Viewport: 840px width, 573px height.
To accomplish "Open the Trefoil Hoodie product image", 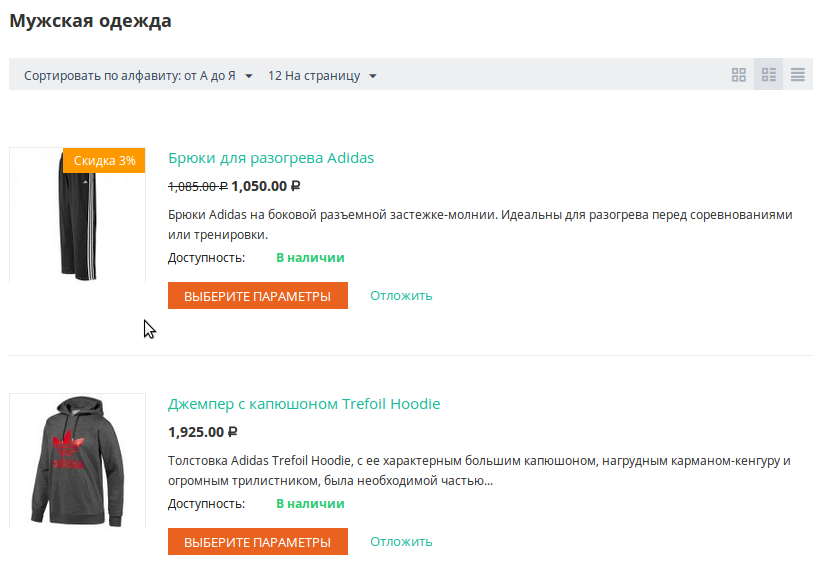I will point(77,461).
